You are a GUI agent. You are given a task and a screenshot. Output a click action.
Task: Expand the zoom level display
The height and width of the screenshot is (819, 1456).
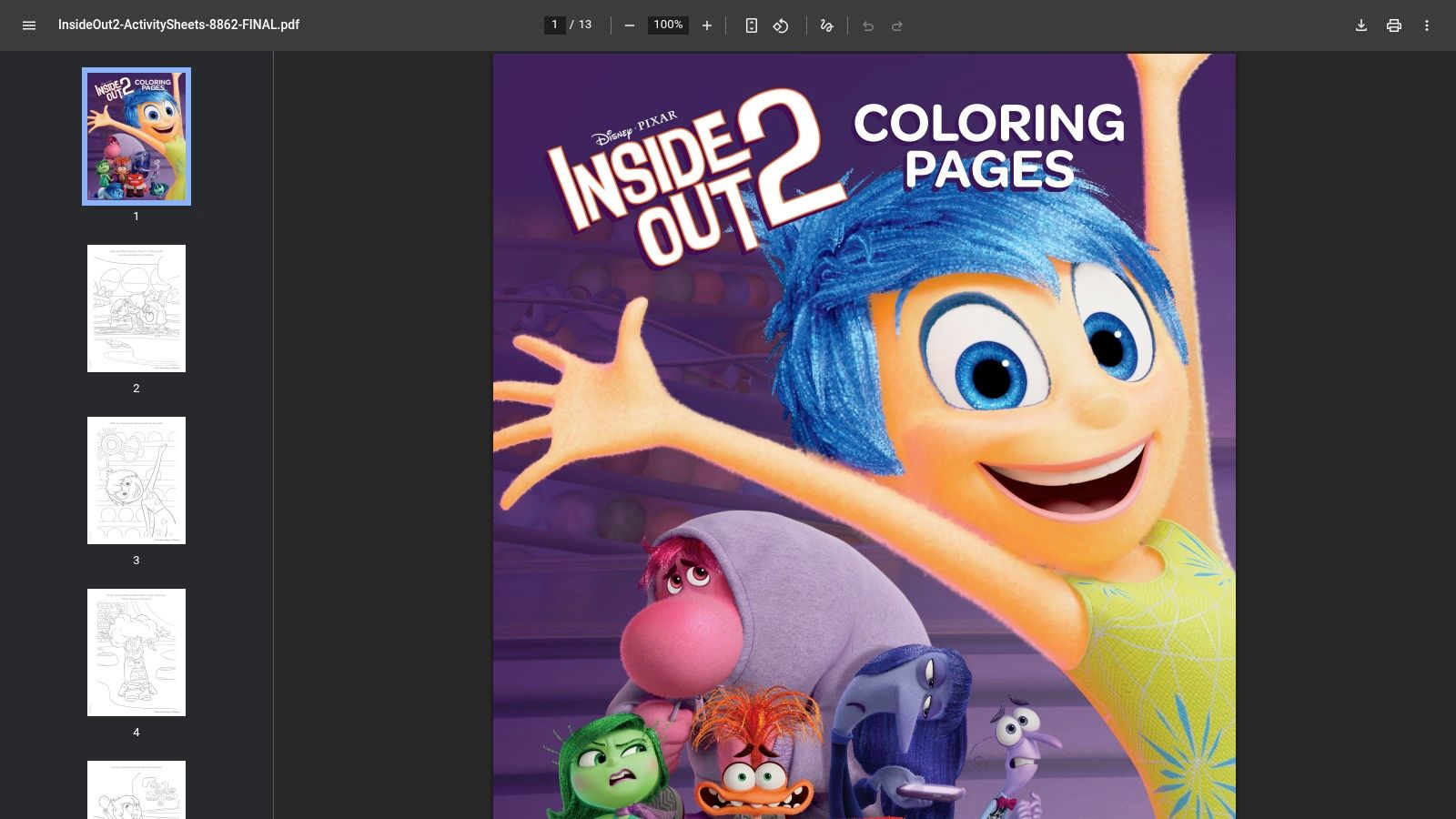coord(667,25)
